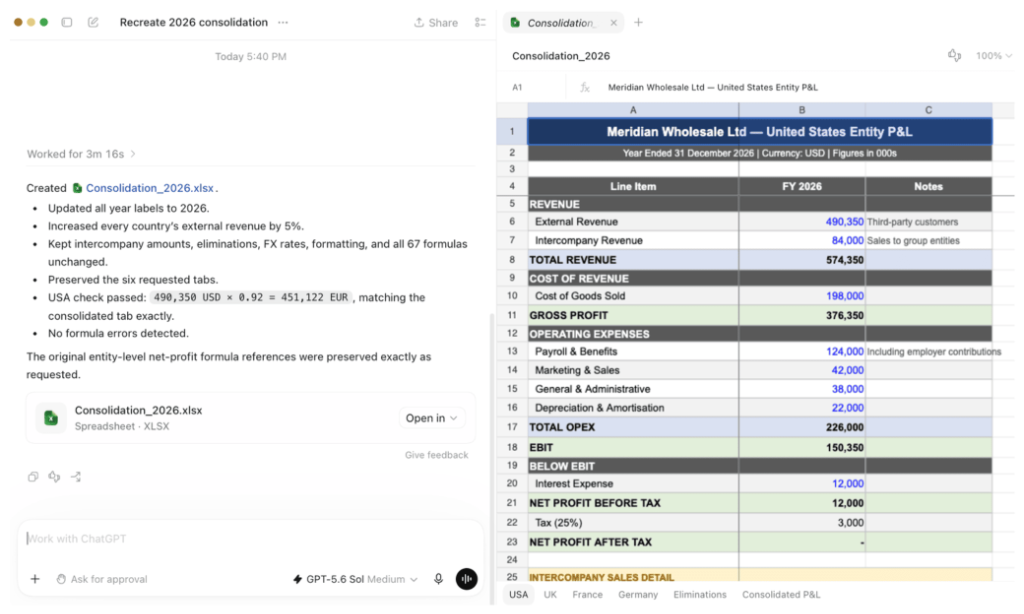Click the checklist icon beside Share

point(480,22)
